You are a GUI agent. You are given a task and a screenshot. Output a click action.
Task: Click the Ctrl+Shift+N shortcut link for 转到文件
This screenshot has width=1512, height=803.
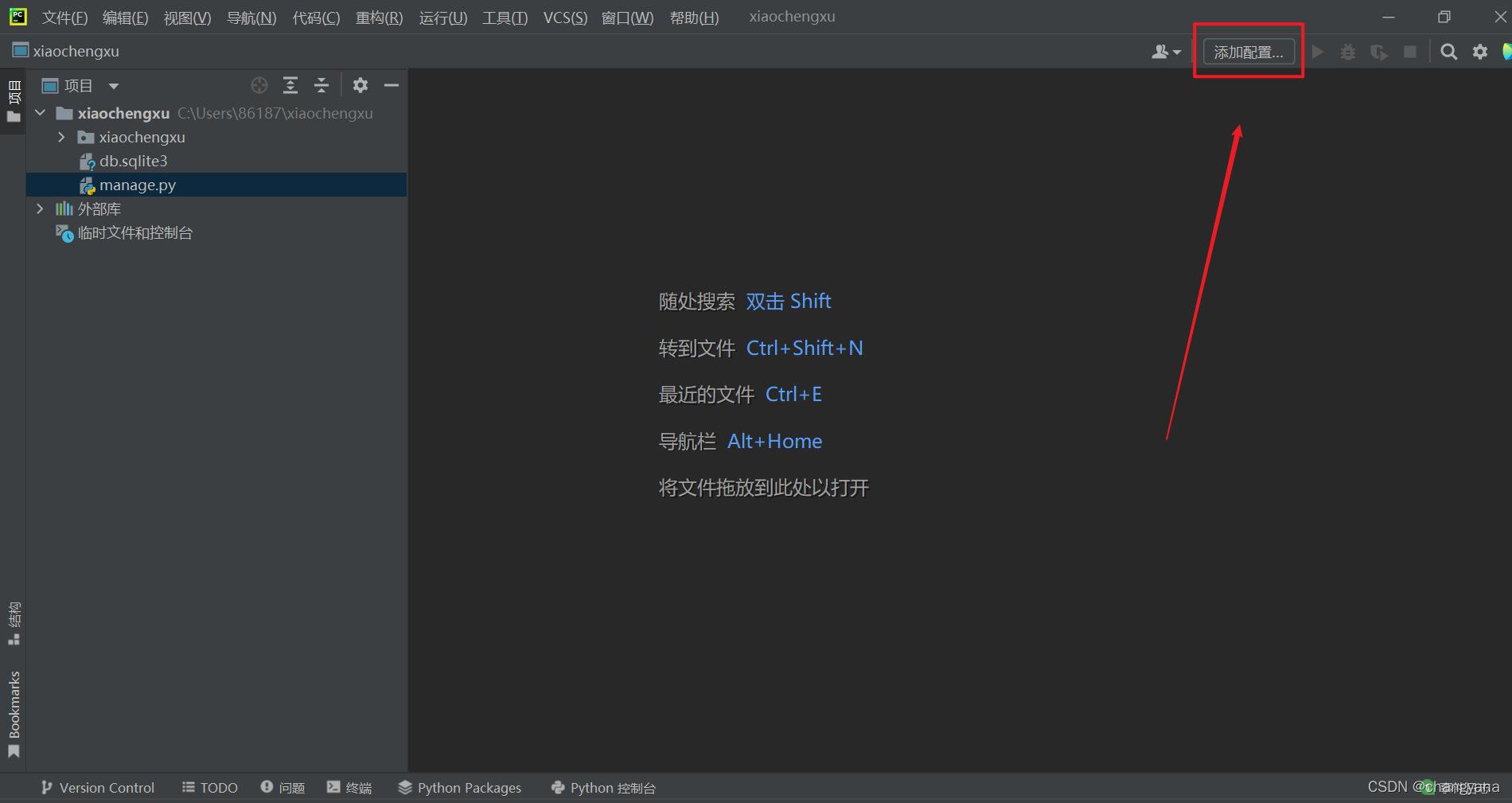pos(804,348)
